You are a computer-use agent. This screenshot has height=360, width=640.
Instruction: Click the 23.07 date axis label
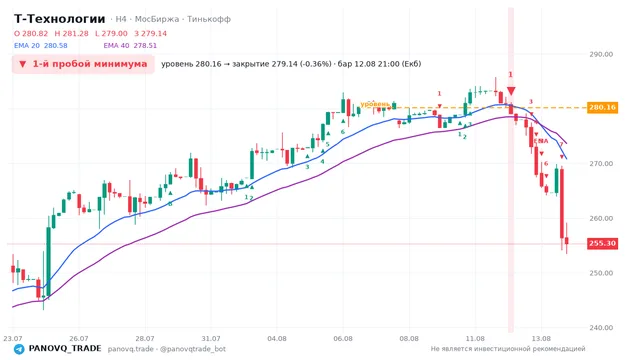(x=13, y=338)
